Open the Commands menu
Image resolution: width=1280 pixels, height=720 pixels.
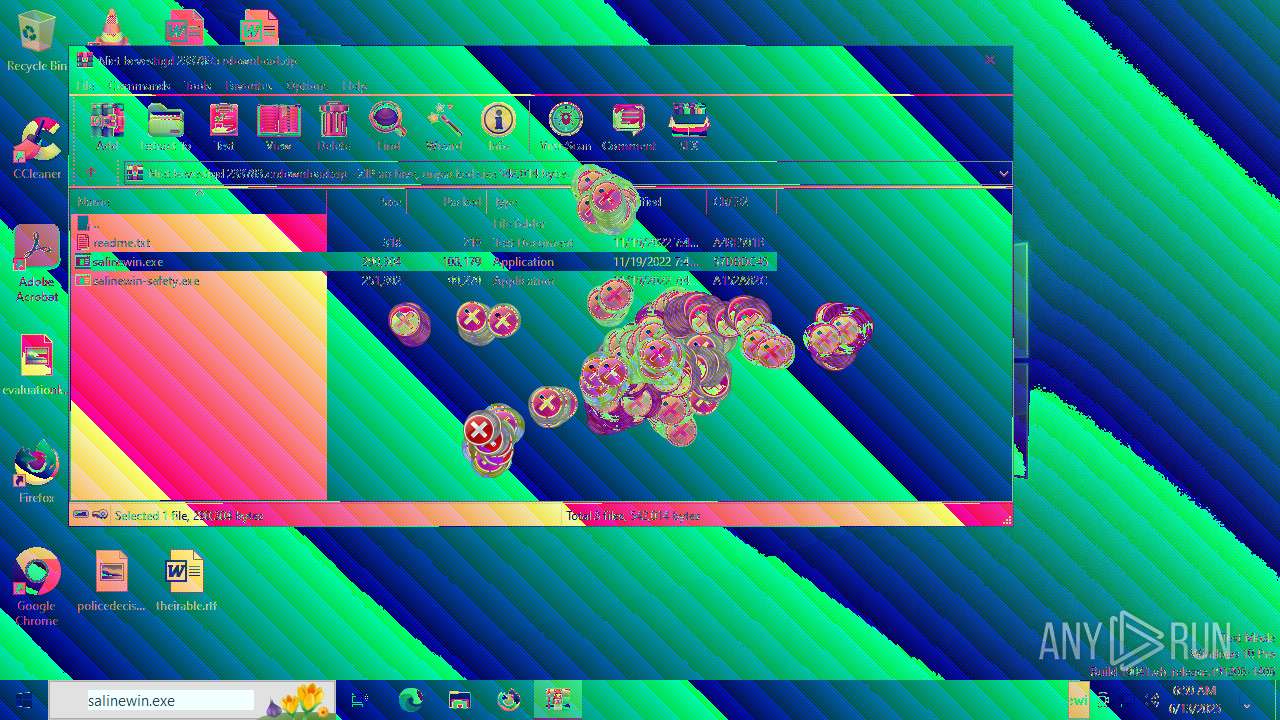click(139, 86)
